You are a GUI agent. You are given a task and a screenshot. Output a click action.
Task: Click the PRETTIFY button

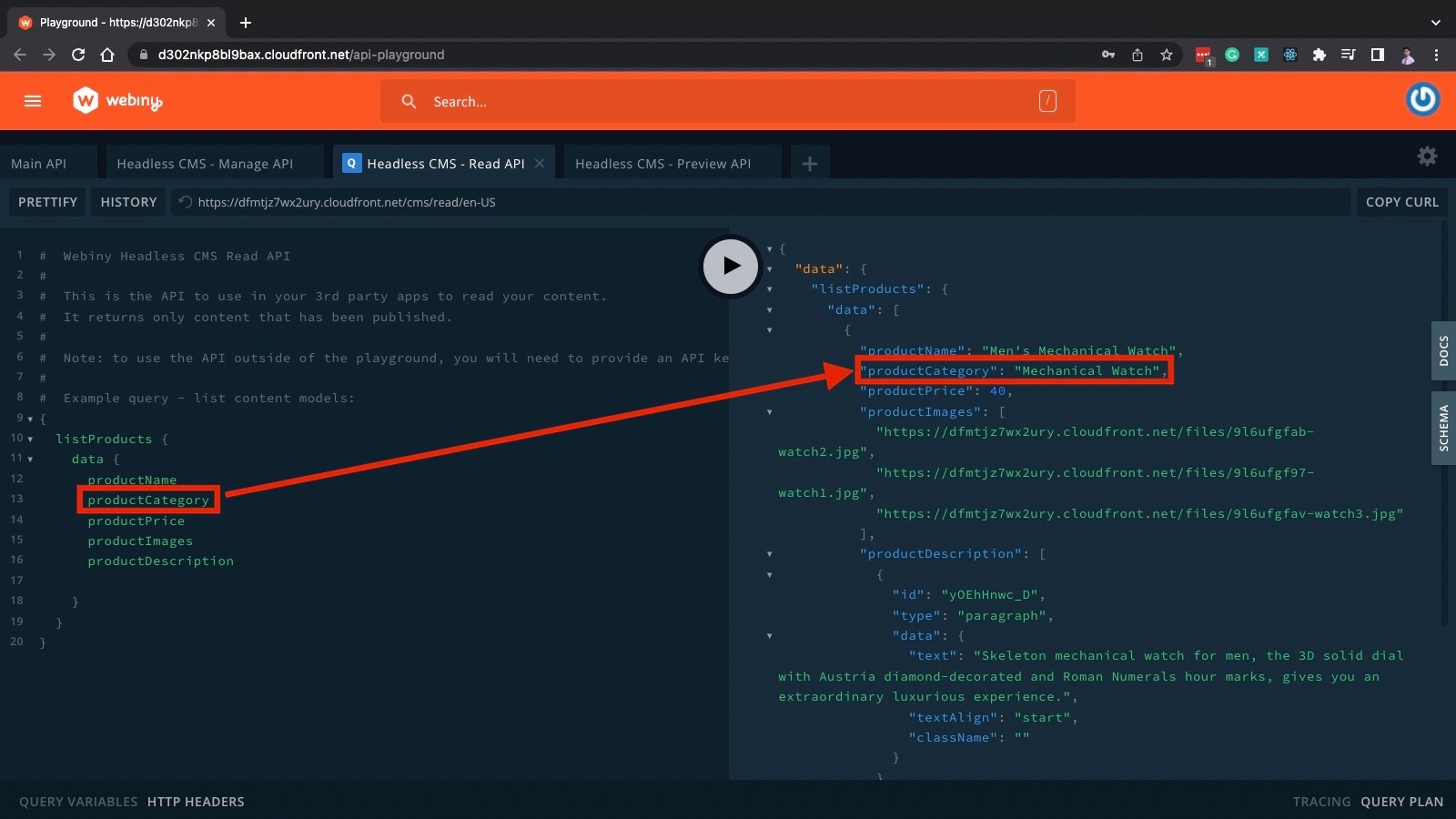point(47,202)
